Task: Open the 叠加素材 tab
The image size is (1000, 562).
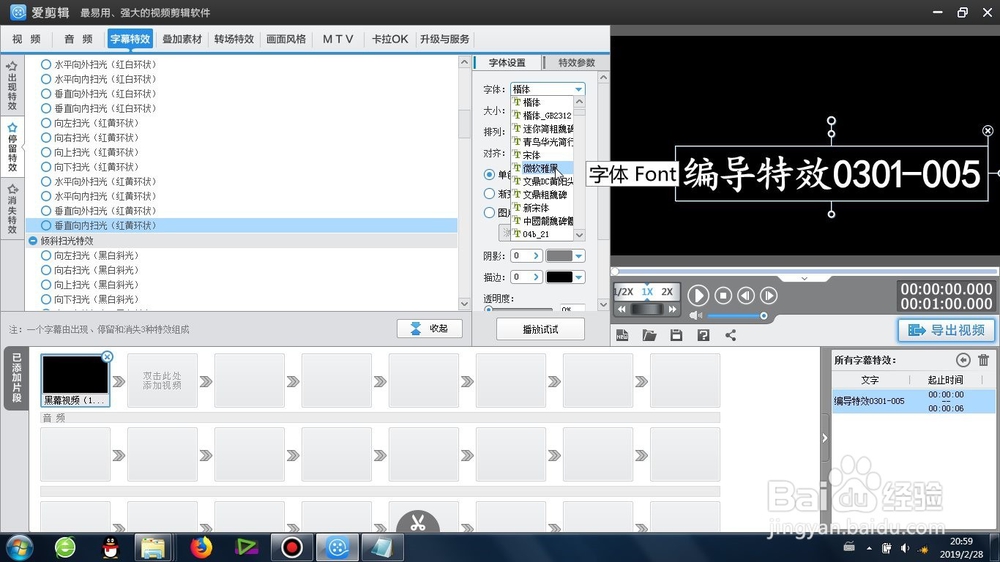Action: coord(182,39)
